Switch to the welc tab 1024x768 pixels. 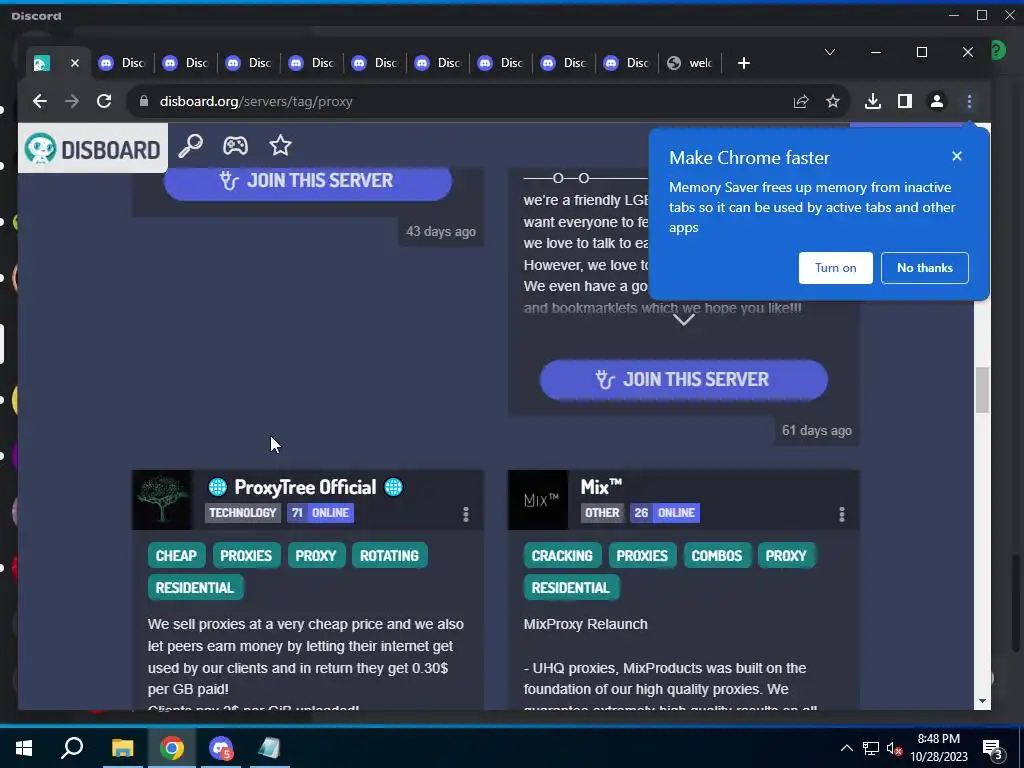690,63
